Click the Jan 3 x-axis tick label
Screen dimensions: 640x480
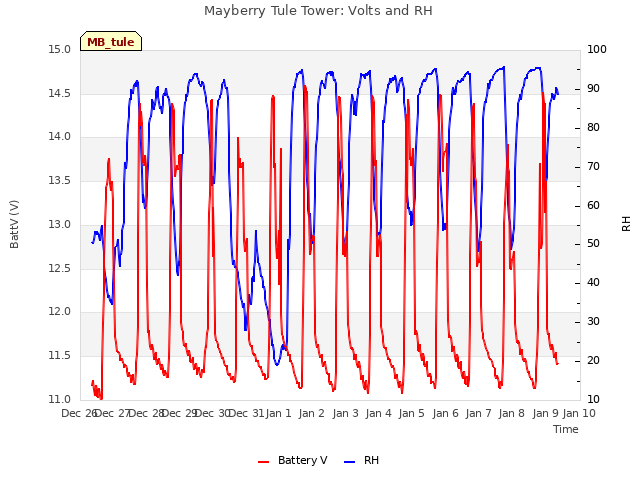[x=345, y=413]
